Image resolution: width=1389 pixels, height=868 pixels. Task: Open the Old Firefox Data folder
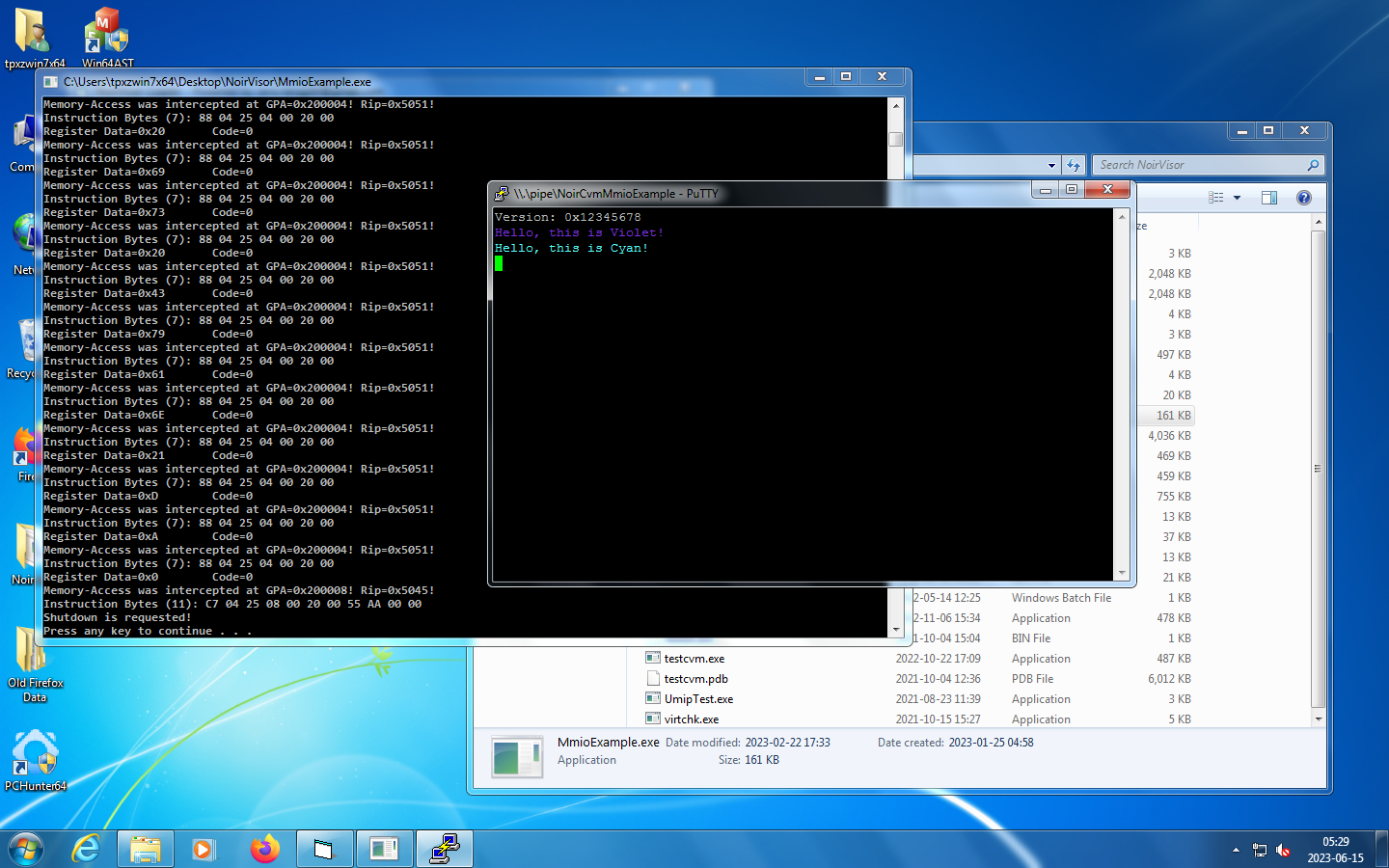(35, 665)
